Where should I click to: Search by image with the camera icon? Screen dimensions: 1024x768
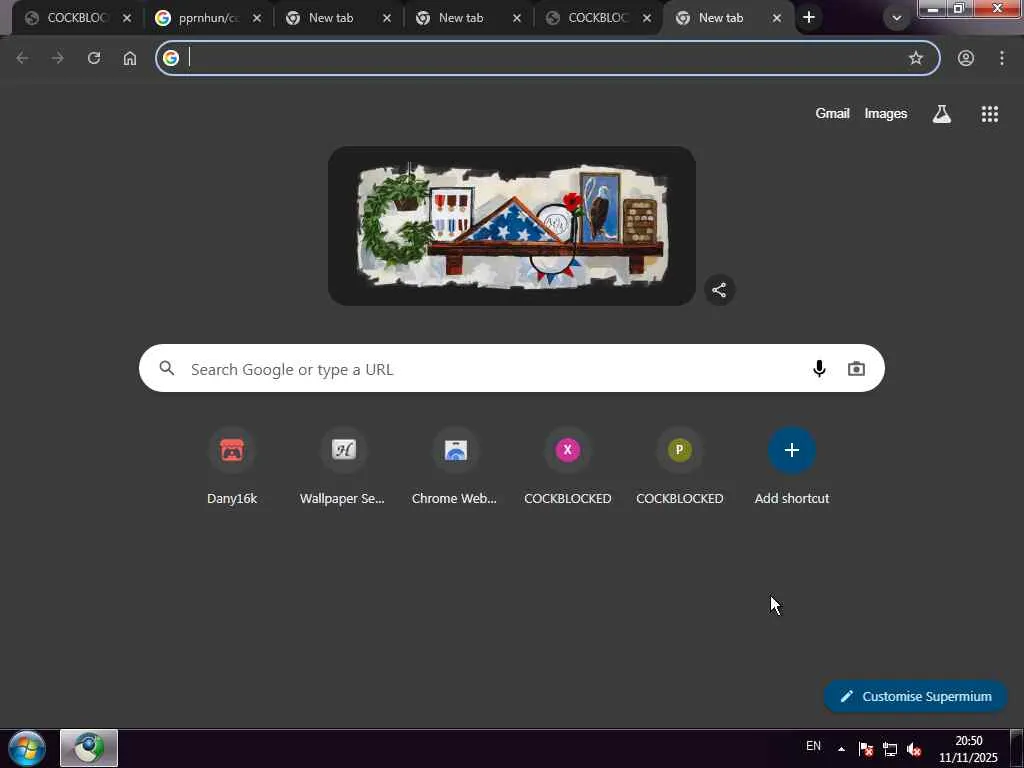point(856,369)
